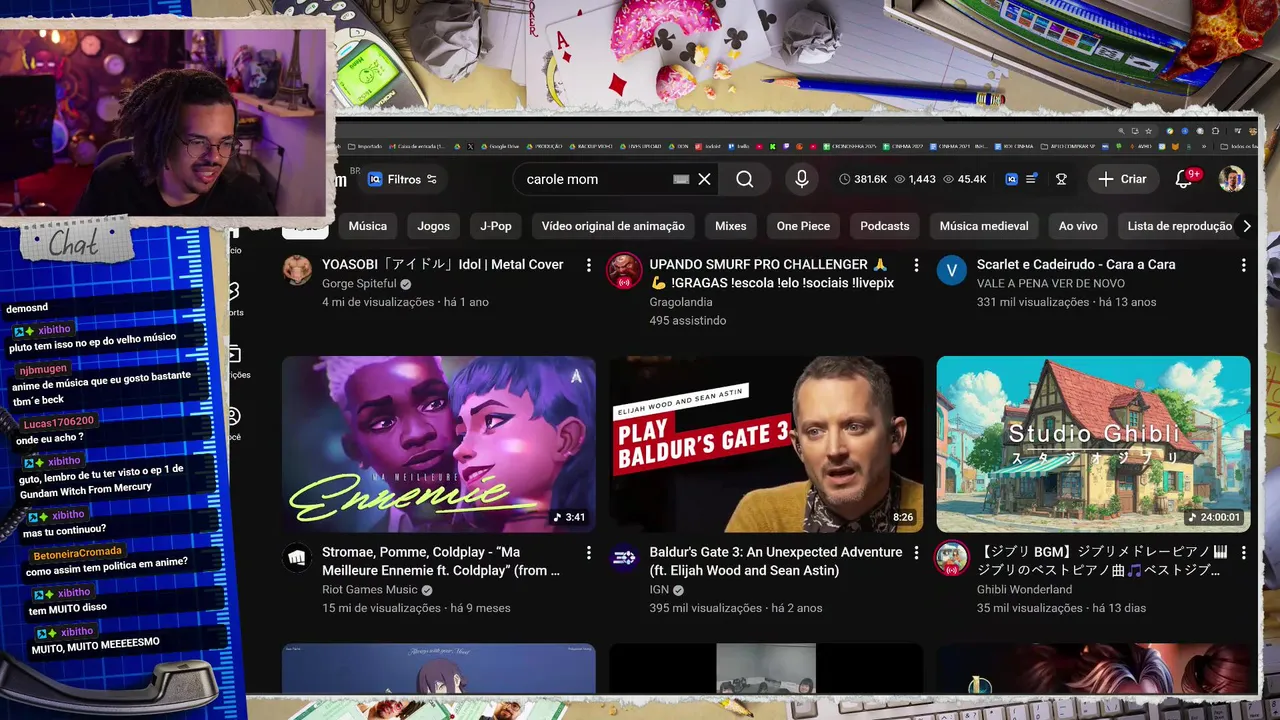
Task: Open the ジブリ BGM piano video title
Action: [x=1102, y=561]
